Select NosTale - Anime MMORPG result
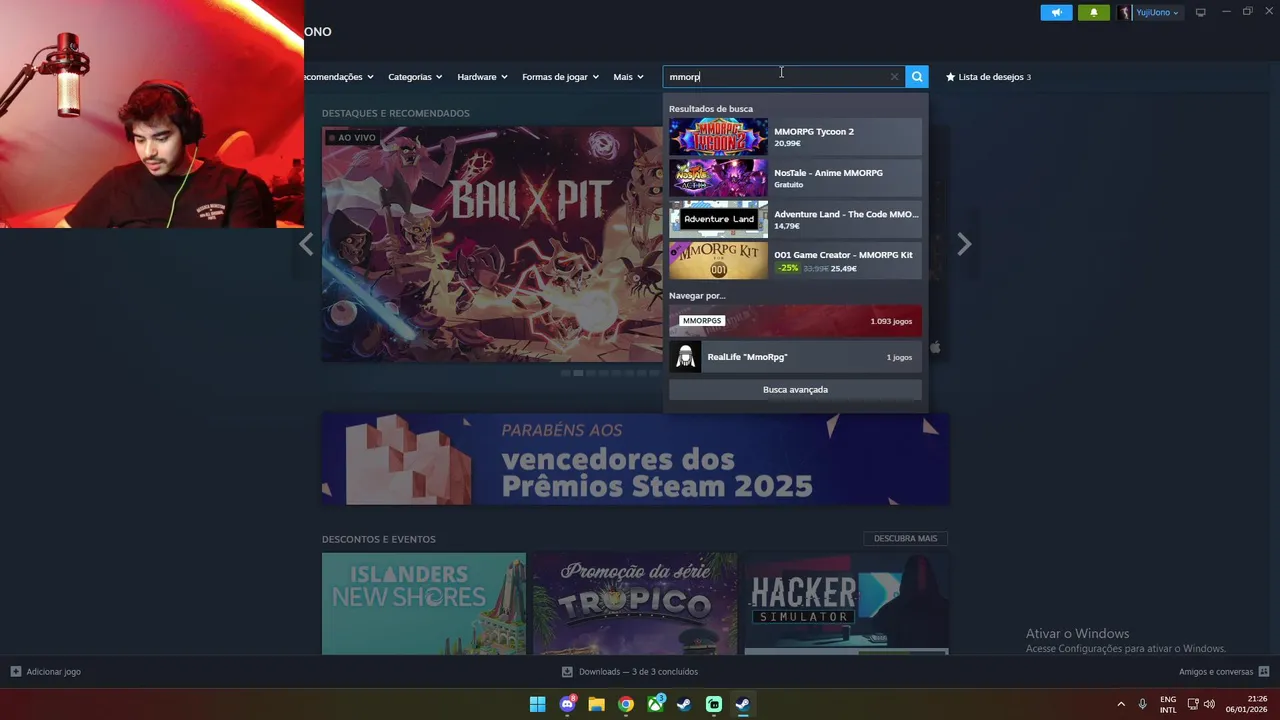This screenshot has height=720, width=1280. 795,178
